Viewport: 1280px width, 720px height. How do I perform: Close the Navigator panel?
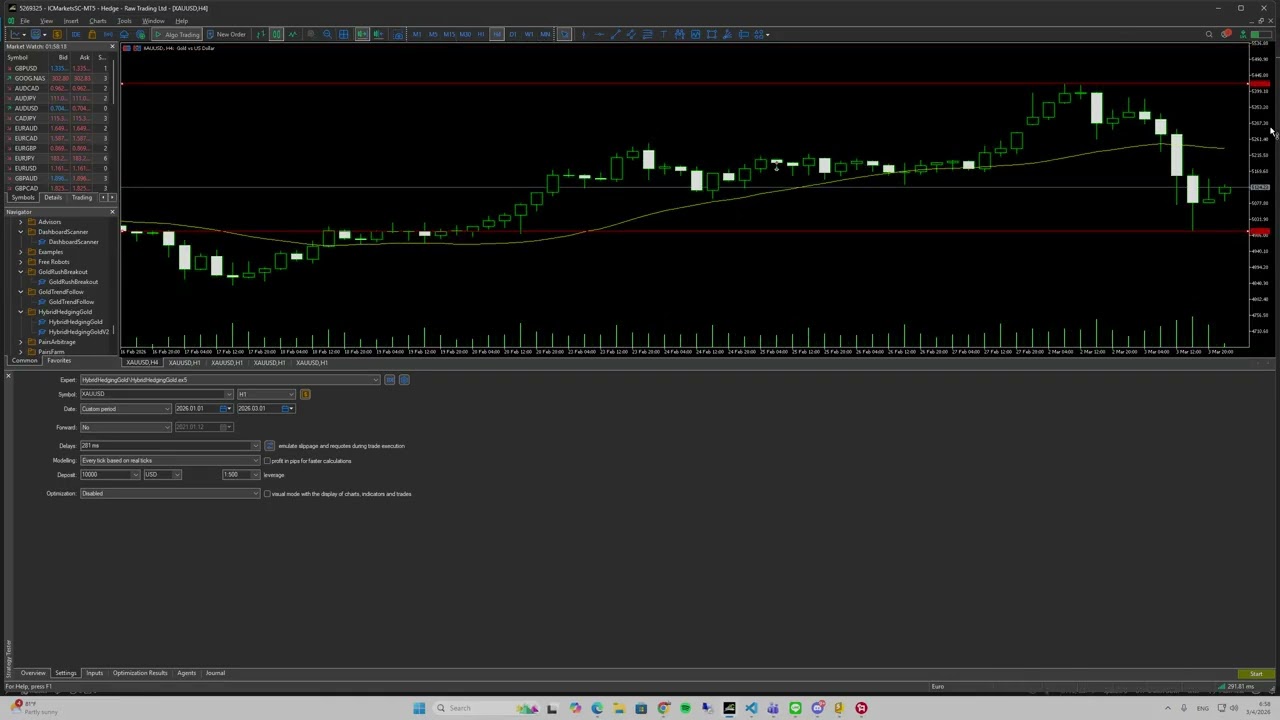(x=112, y=212)
